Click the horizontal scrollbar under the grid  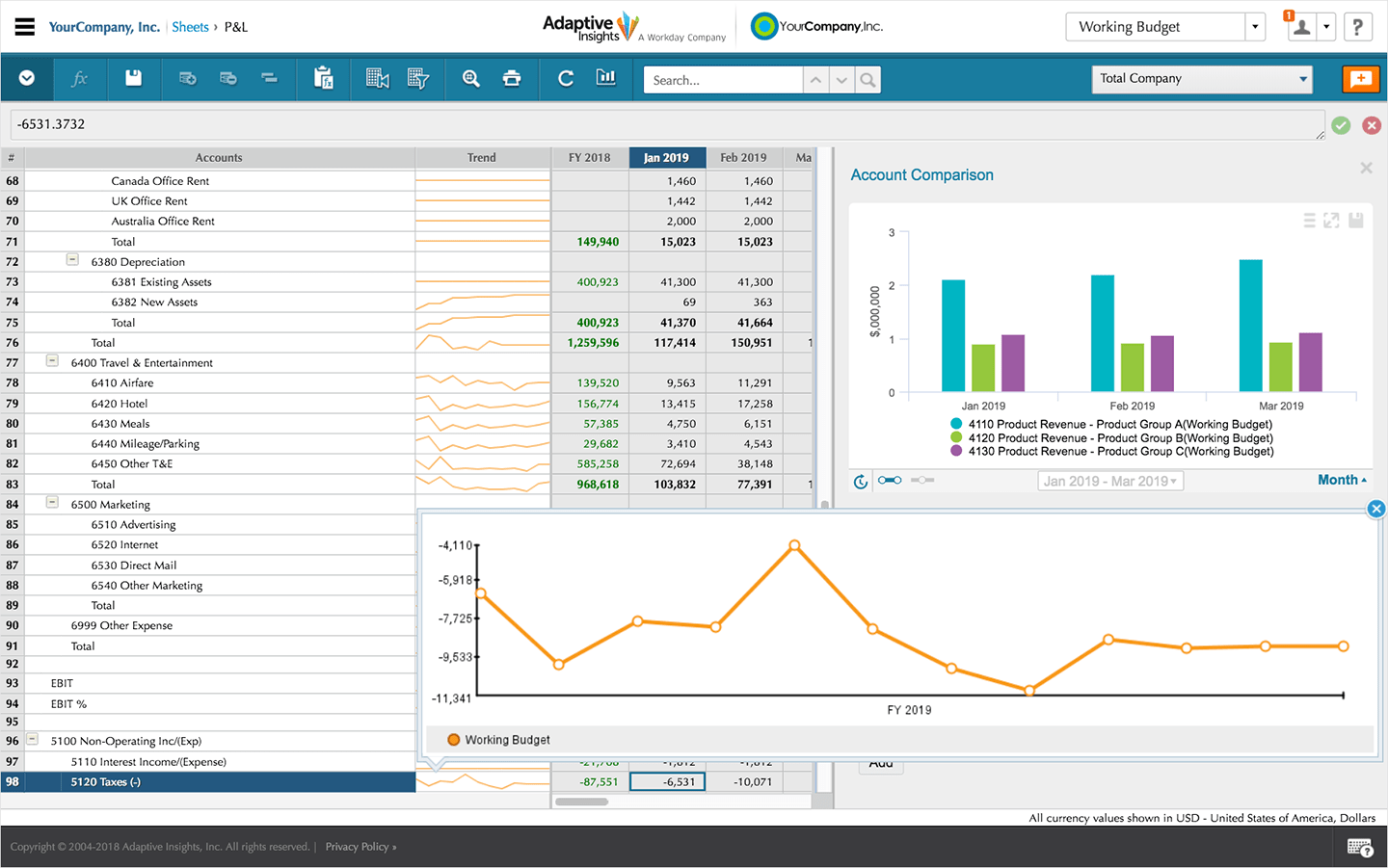[580, 802]
